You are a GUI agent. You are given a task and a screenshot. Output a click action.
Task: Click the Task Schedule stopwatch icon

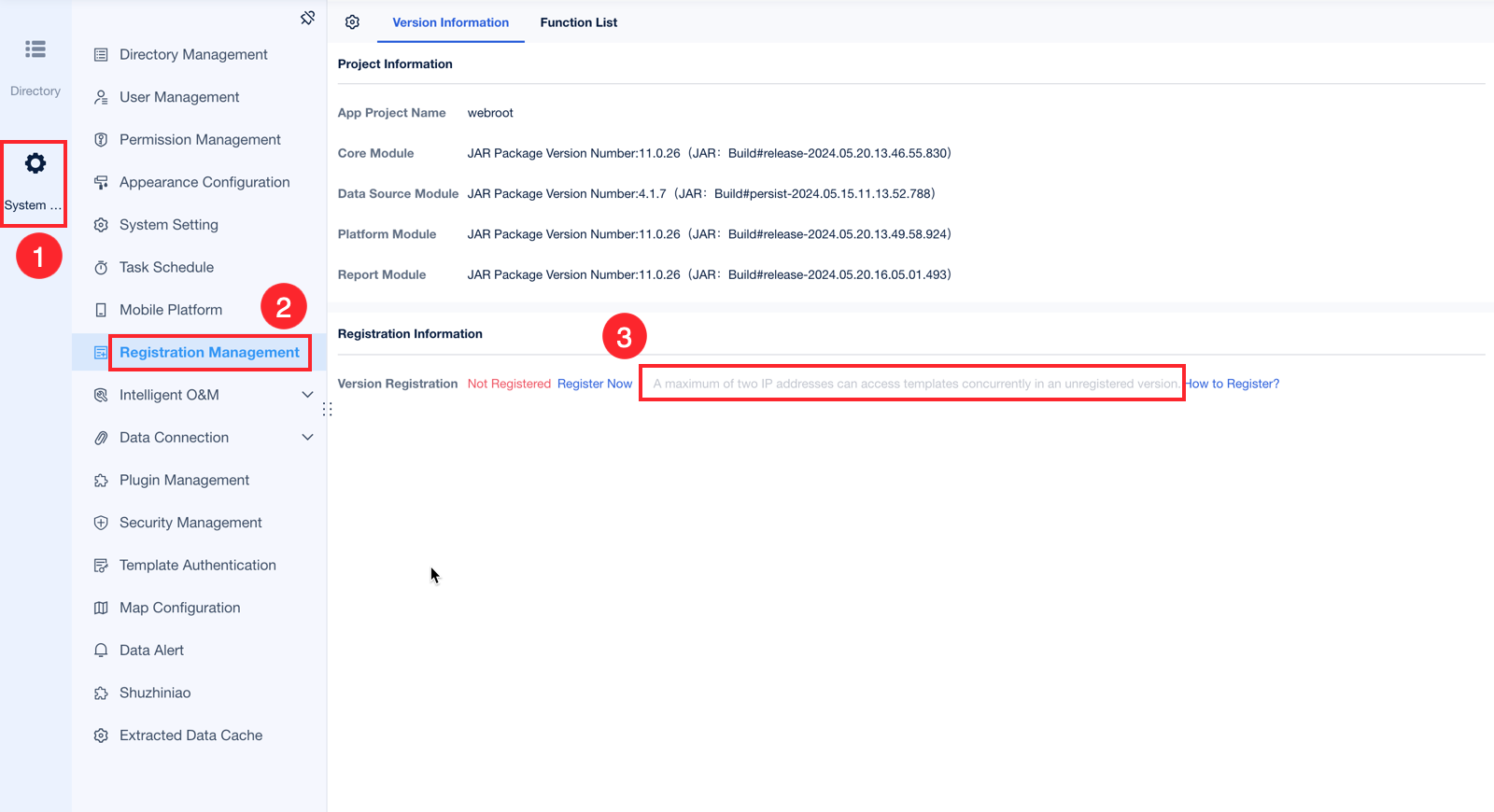click(101, 268)
